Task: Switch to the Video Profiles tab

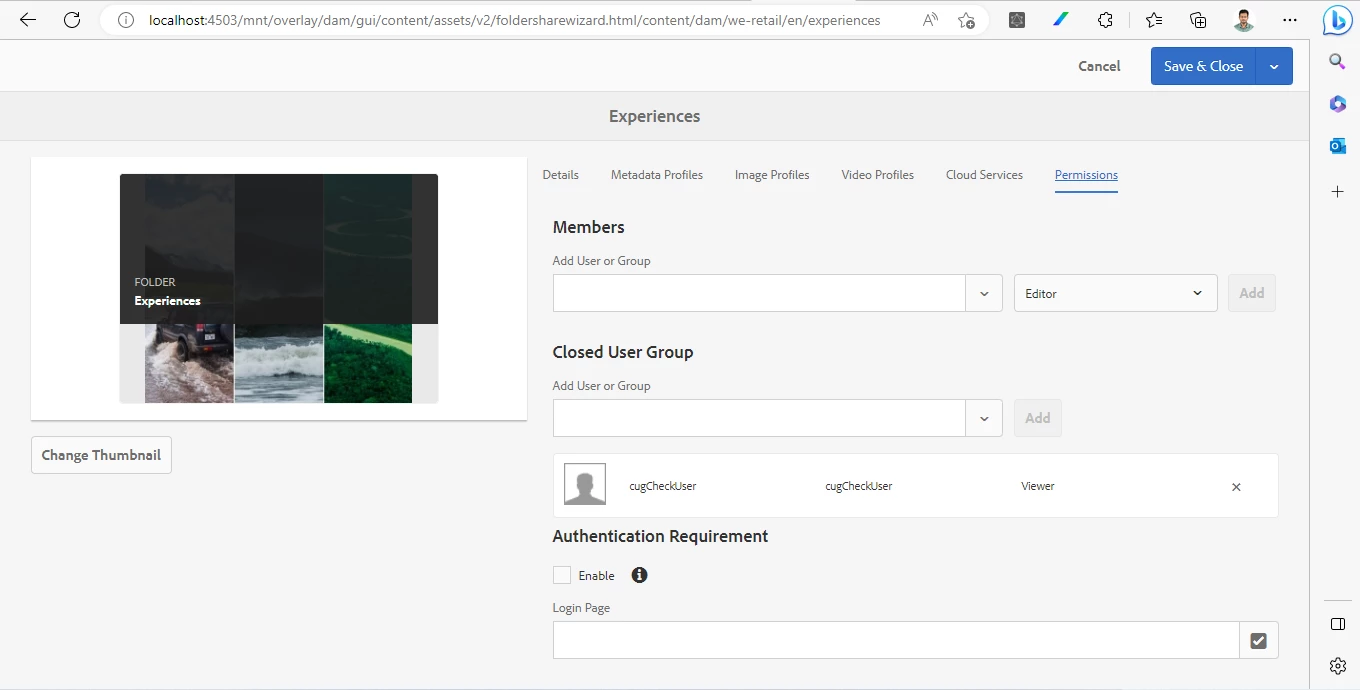Action: [878, 175]
